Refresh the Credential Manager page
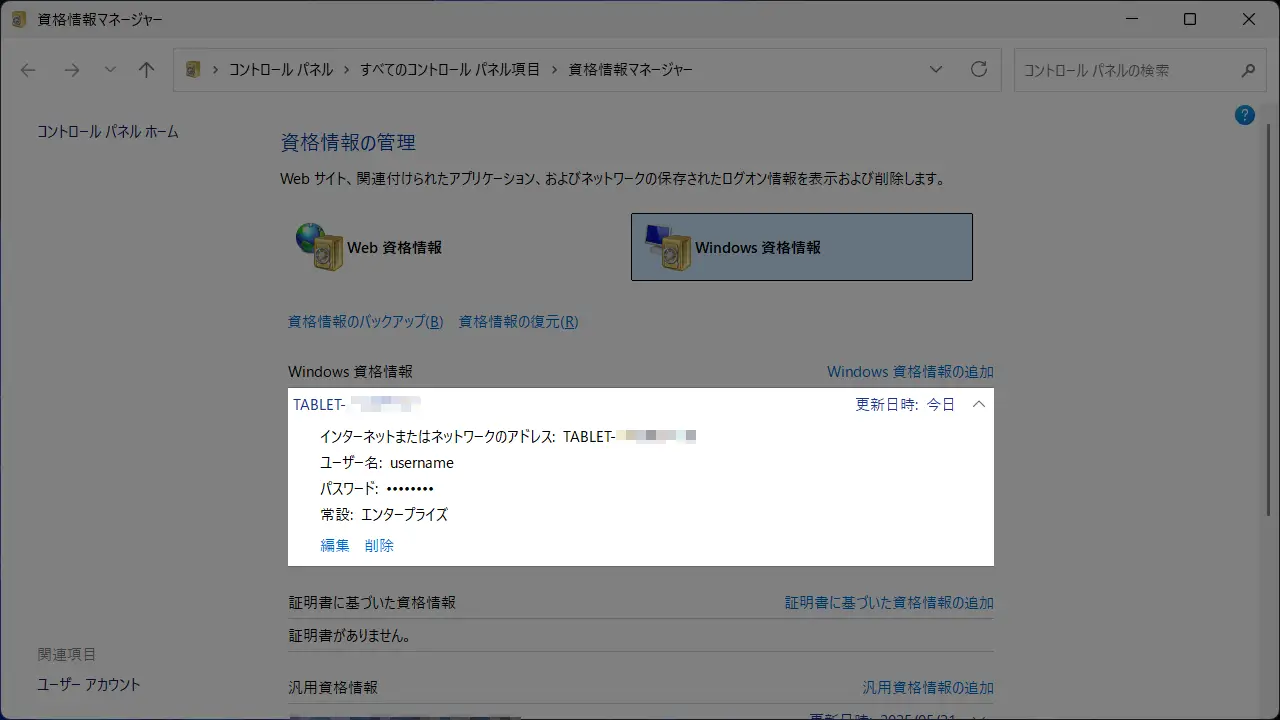1280x720 pixels. point(979,70)
